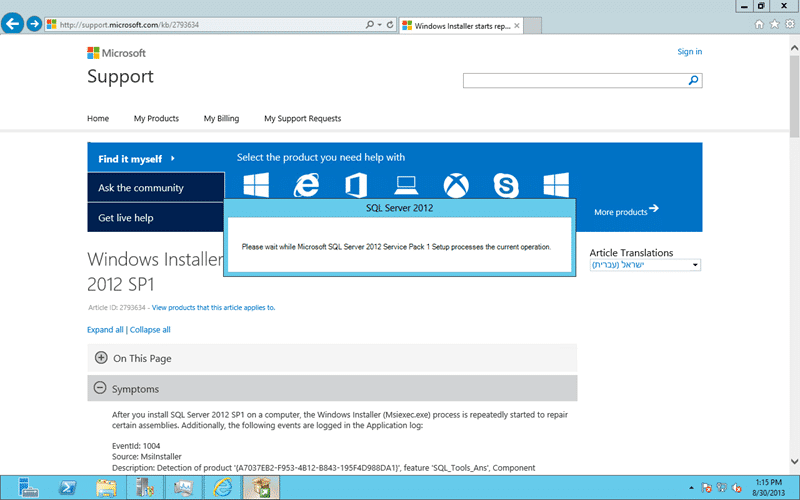Select Ask the community option
Image resolution: width=800 pixels, height=500 pixels.
coord(156,187)
